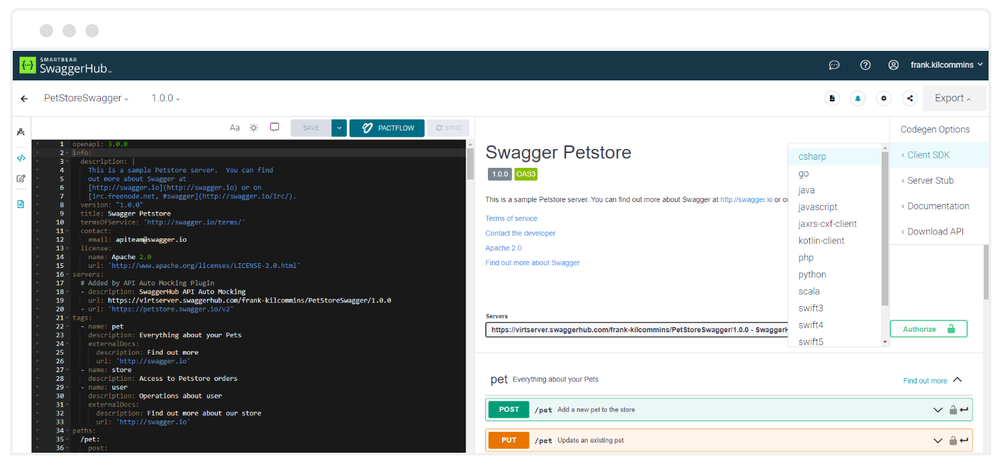Click the SYNC button

448,128
